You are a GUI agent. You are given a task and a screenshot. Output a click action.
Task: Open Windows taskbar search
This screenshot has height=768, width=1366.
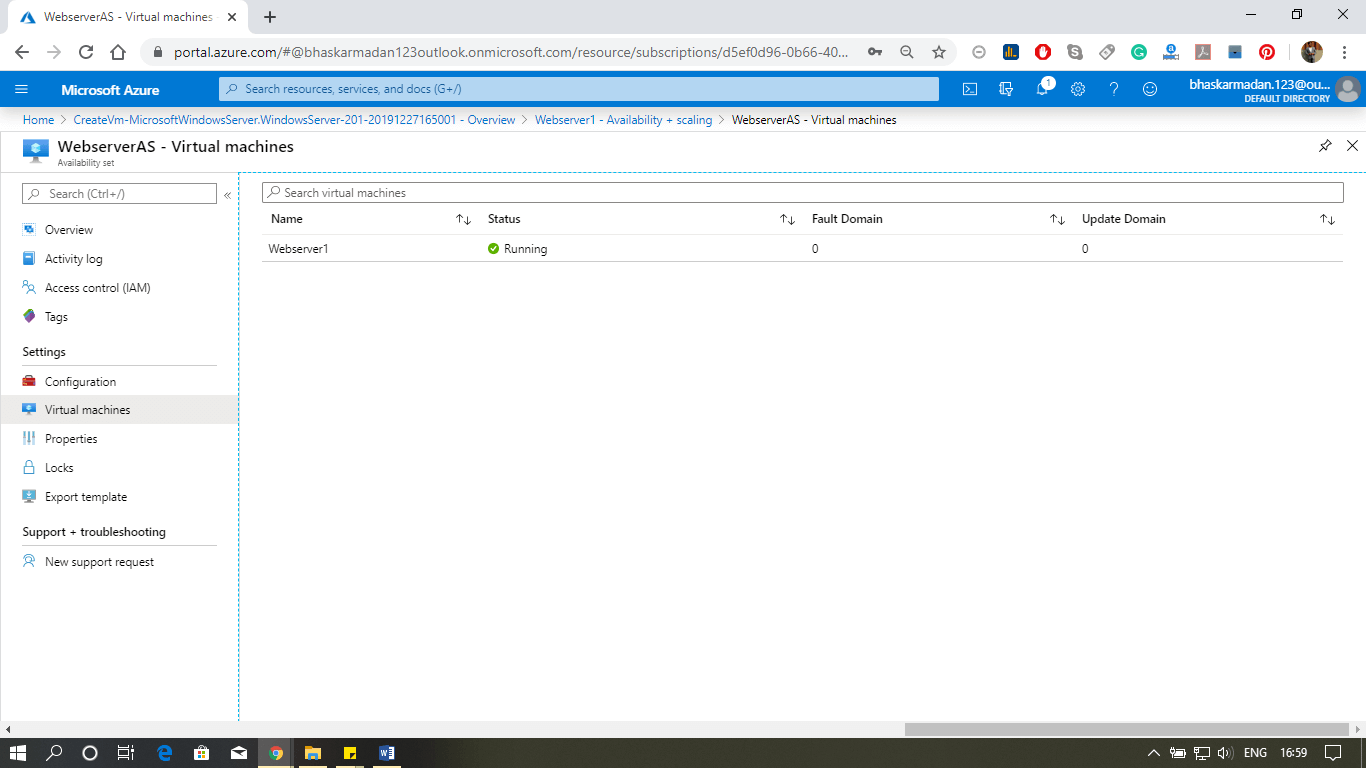click(54, 753)
